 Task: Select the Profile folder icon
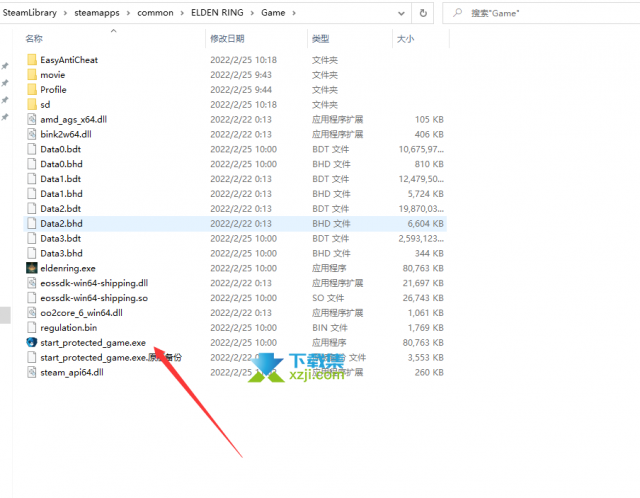tap(32, 89)
